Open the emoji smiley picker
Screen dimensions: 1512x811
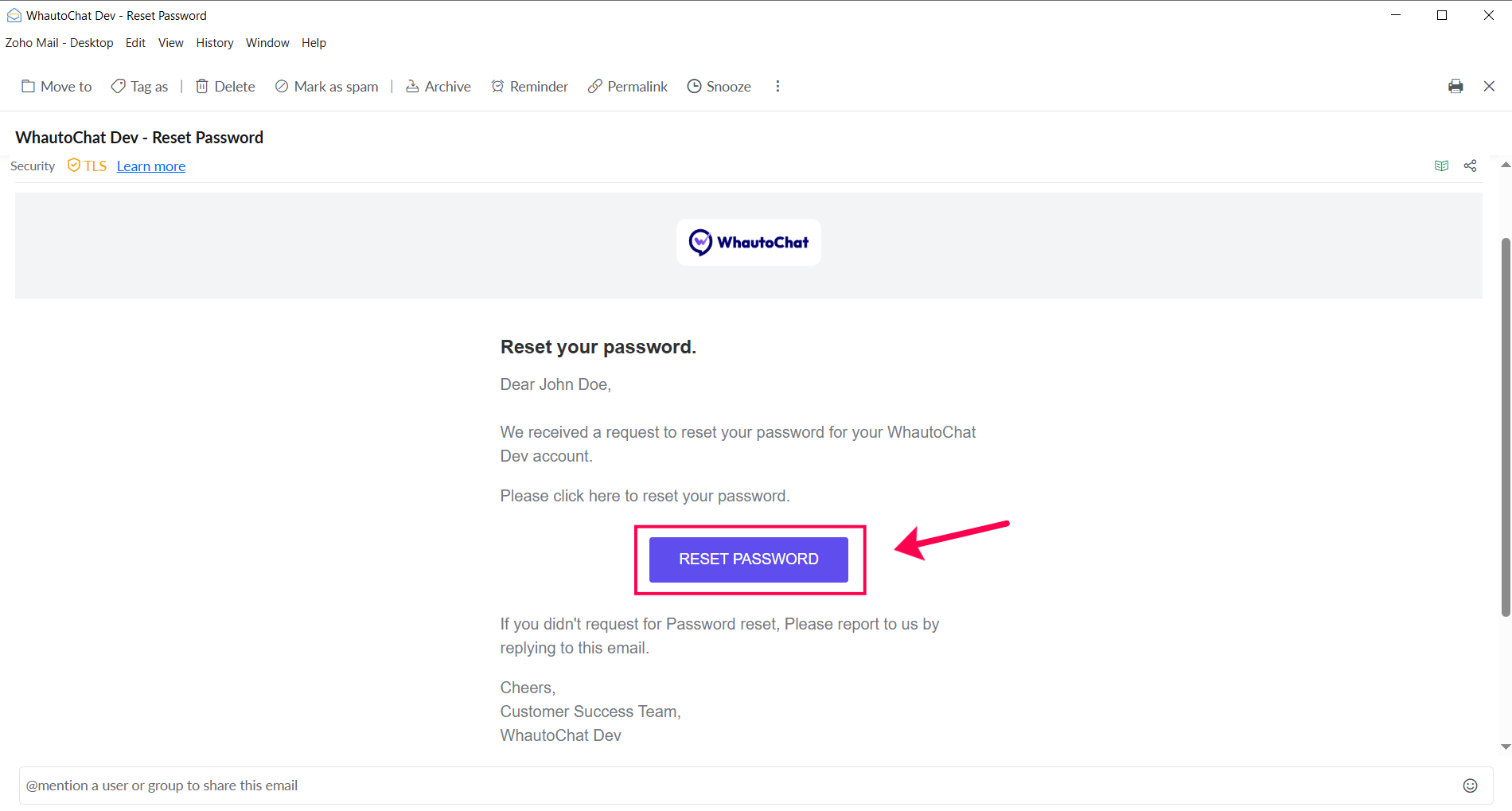pyautogui.click(x=1470, y=786)
